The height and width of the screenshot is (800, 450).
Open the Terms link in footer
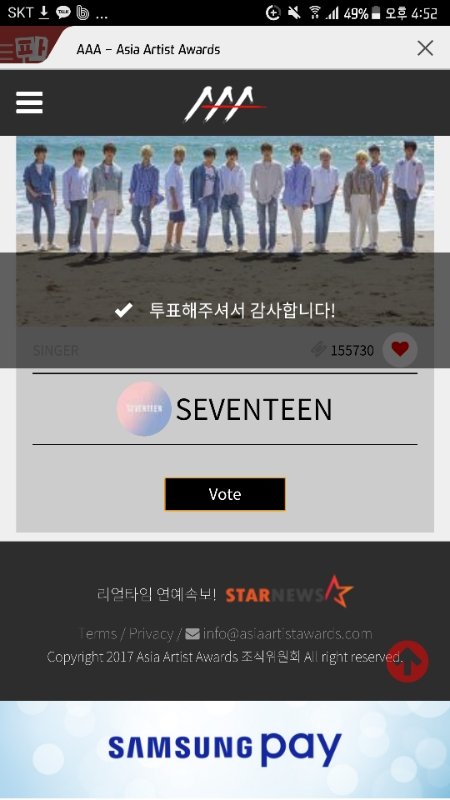(x=98, y=634)
